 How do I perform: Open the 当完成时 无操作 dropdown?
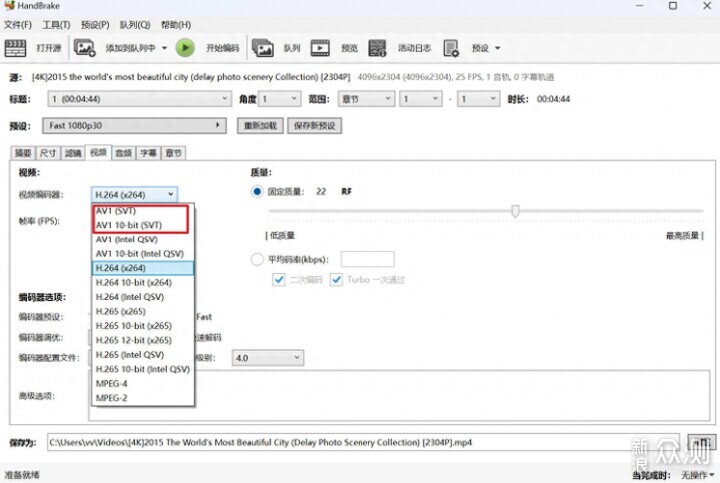697,475
